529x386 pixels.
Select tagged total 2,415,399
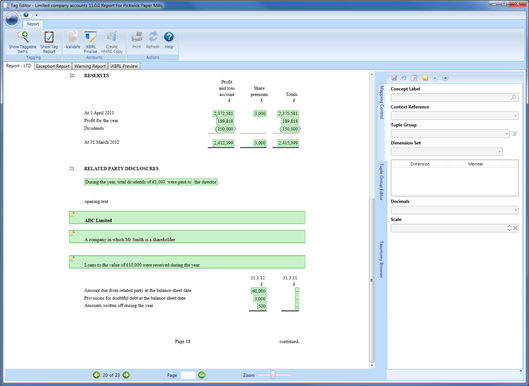click(x=288, y=143)
